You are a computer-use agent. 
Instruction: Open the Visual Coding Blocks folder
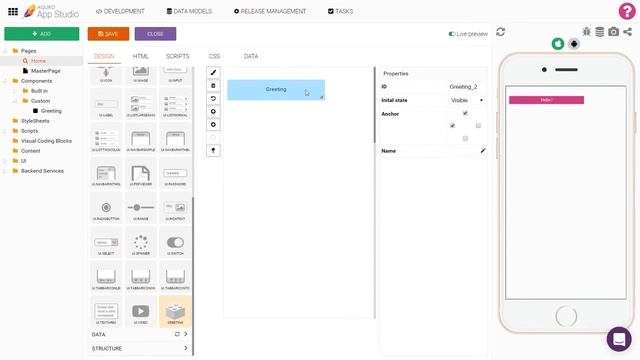tap(47, 141)
